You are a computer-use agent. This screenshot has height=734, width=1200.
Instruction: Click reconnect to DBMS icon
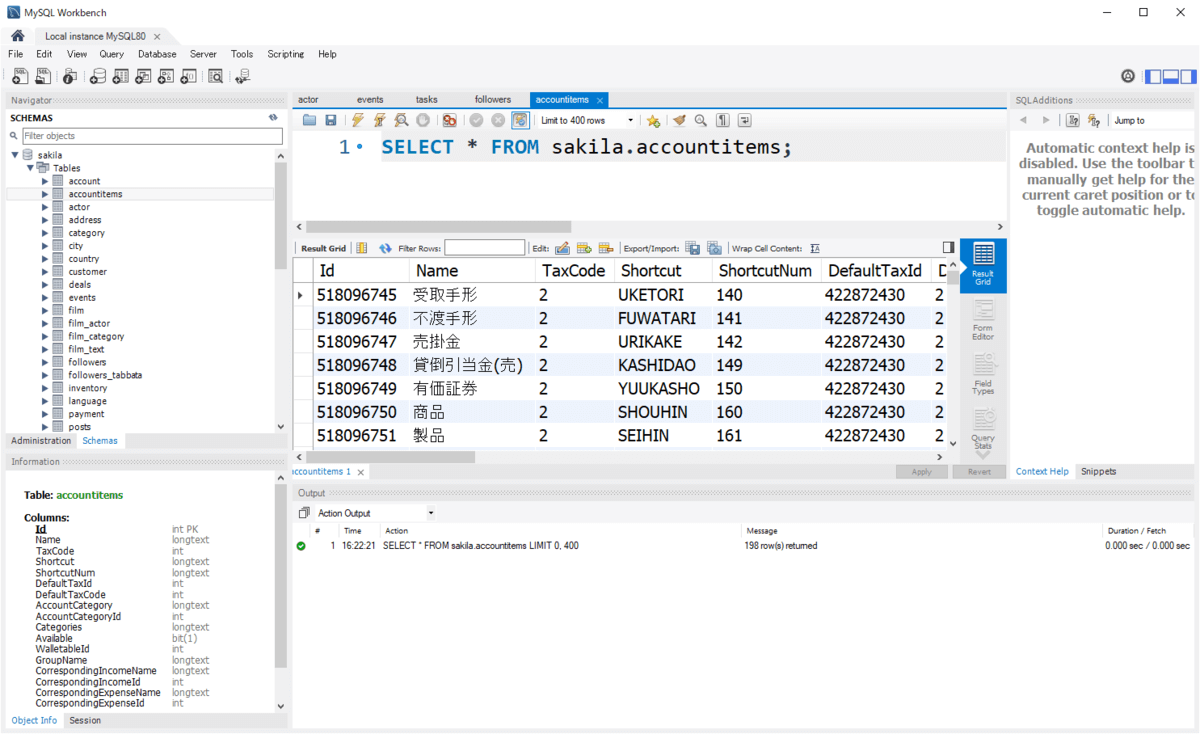coord(243,76)
